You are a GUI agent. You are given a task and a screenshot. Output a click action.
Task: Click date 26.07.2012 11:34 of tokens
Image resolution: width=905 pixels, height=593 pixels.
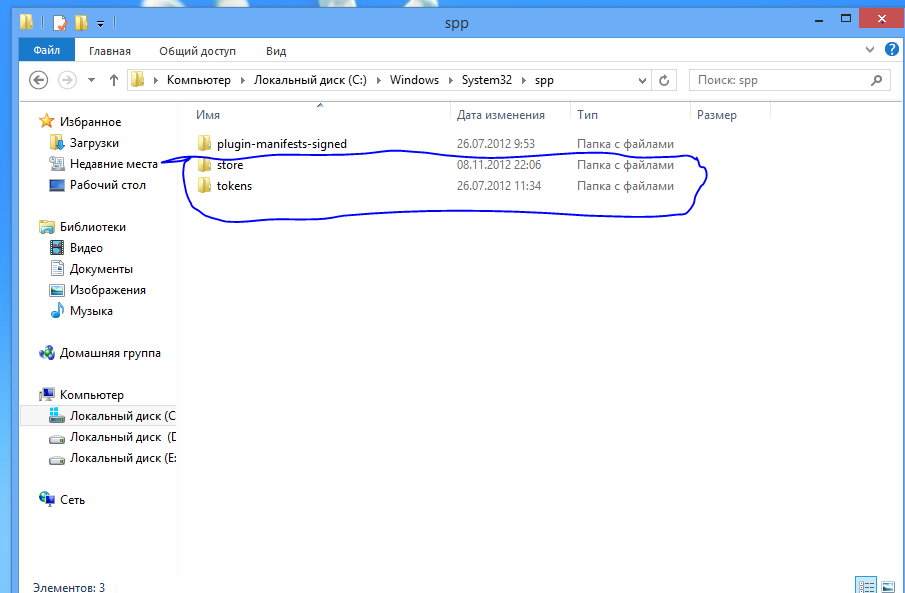pos(499,186)
